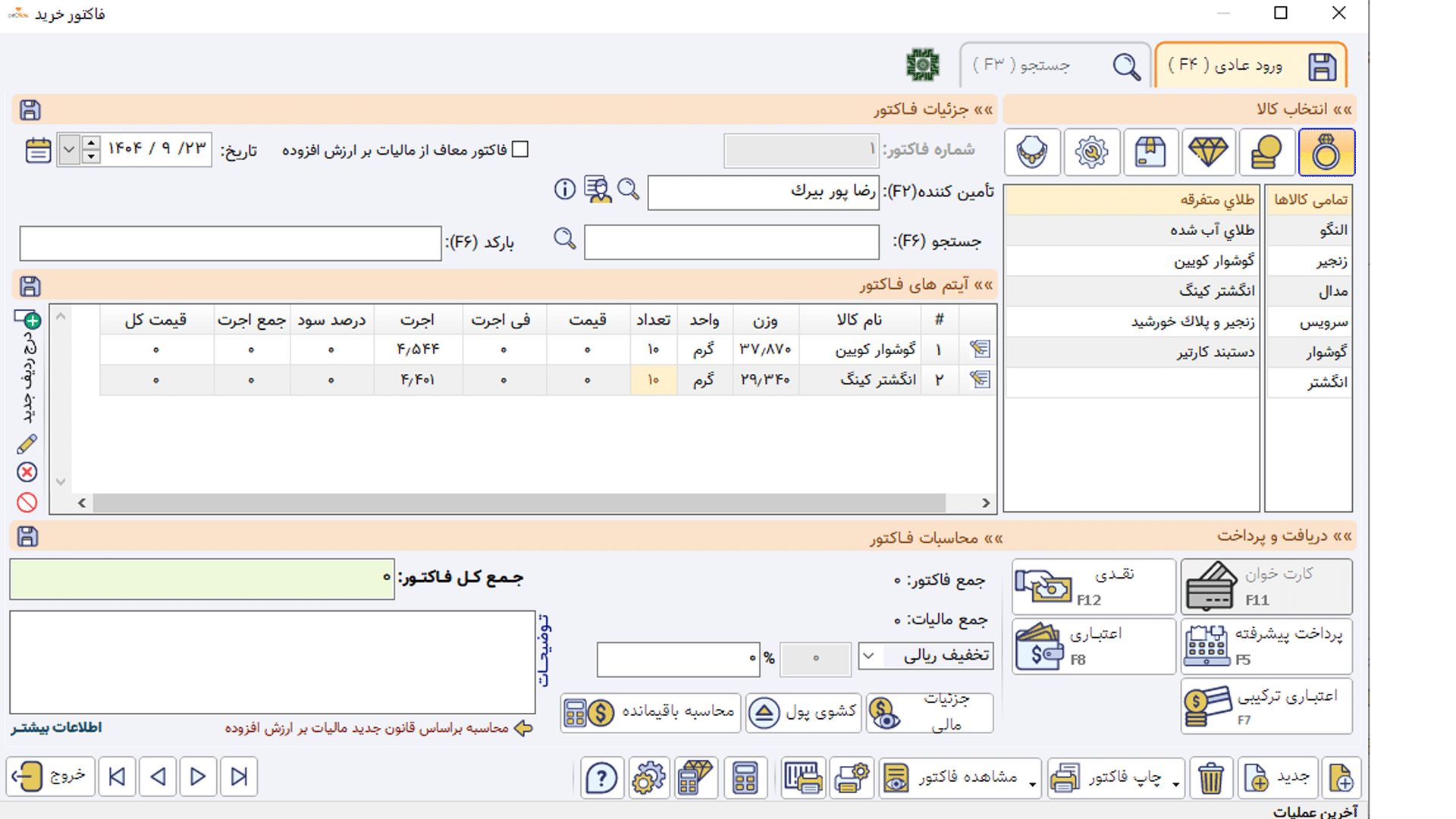Select the necklace product category icon
Screen dimensions: 1456x819
1032,152
